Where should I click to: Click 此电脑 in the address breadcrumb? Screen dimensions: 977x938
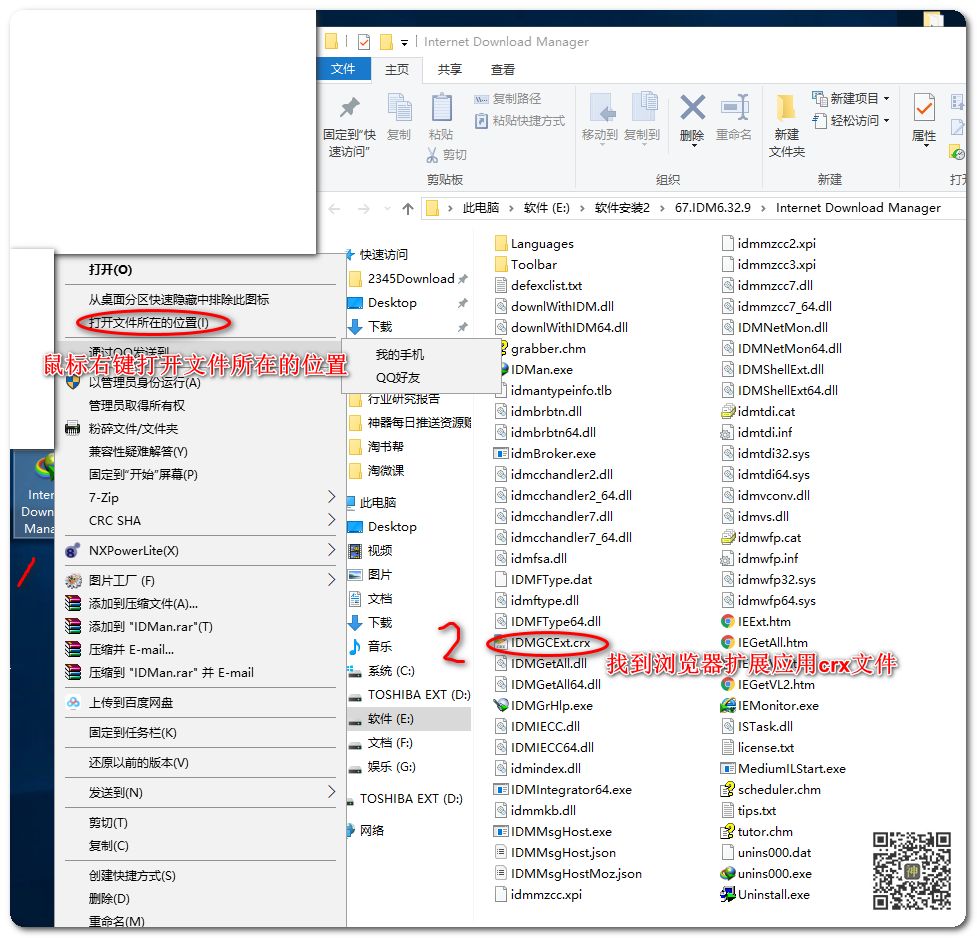[x=480, y=208]
